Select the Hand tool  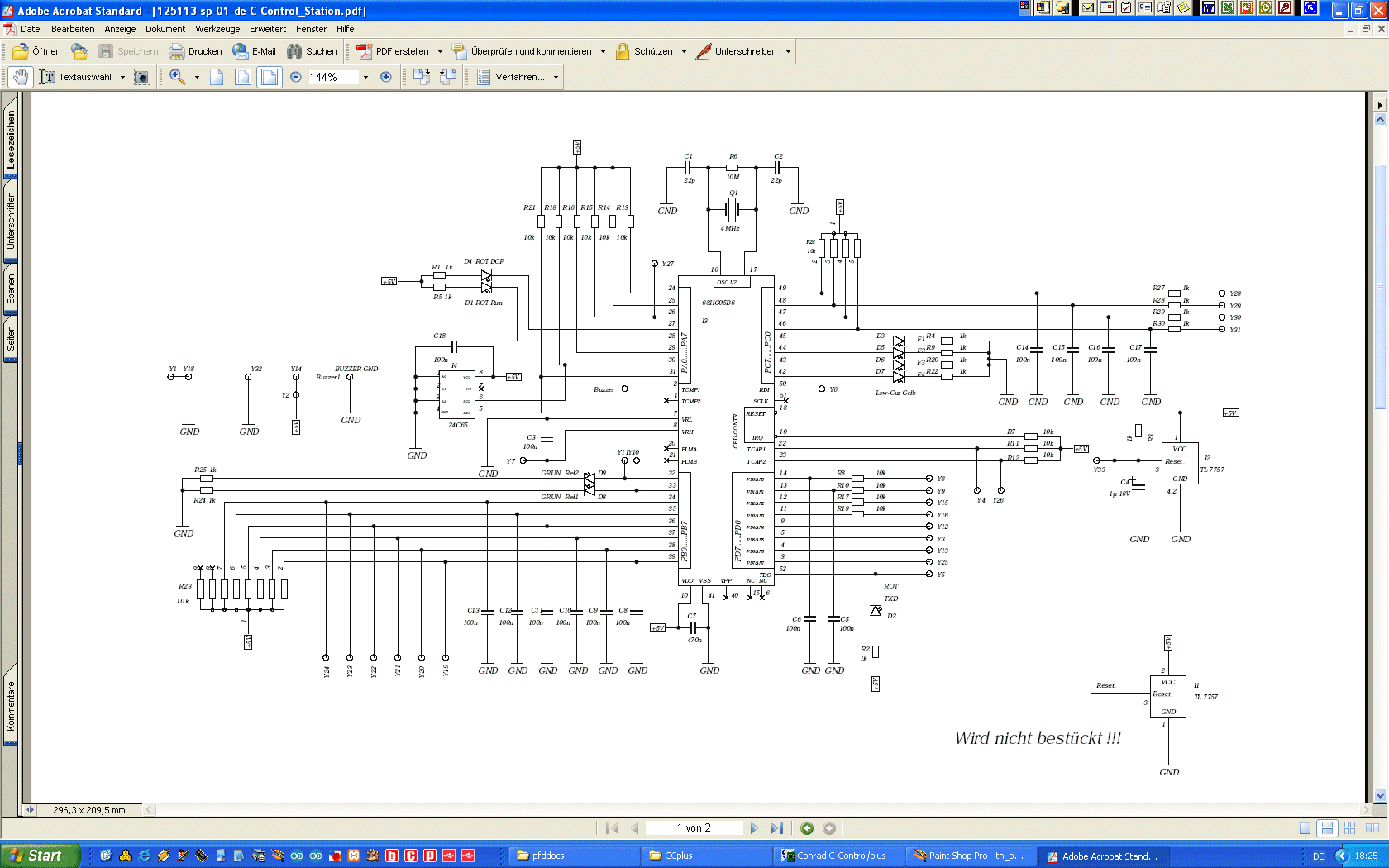pos(21,77)
